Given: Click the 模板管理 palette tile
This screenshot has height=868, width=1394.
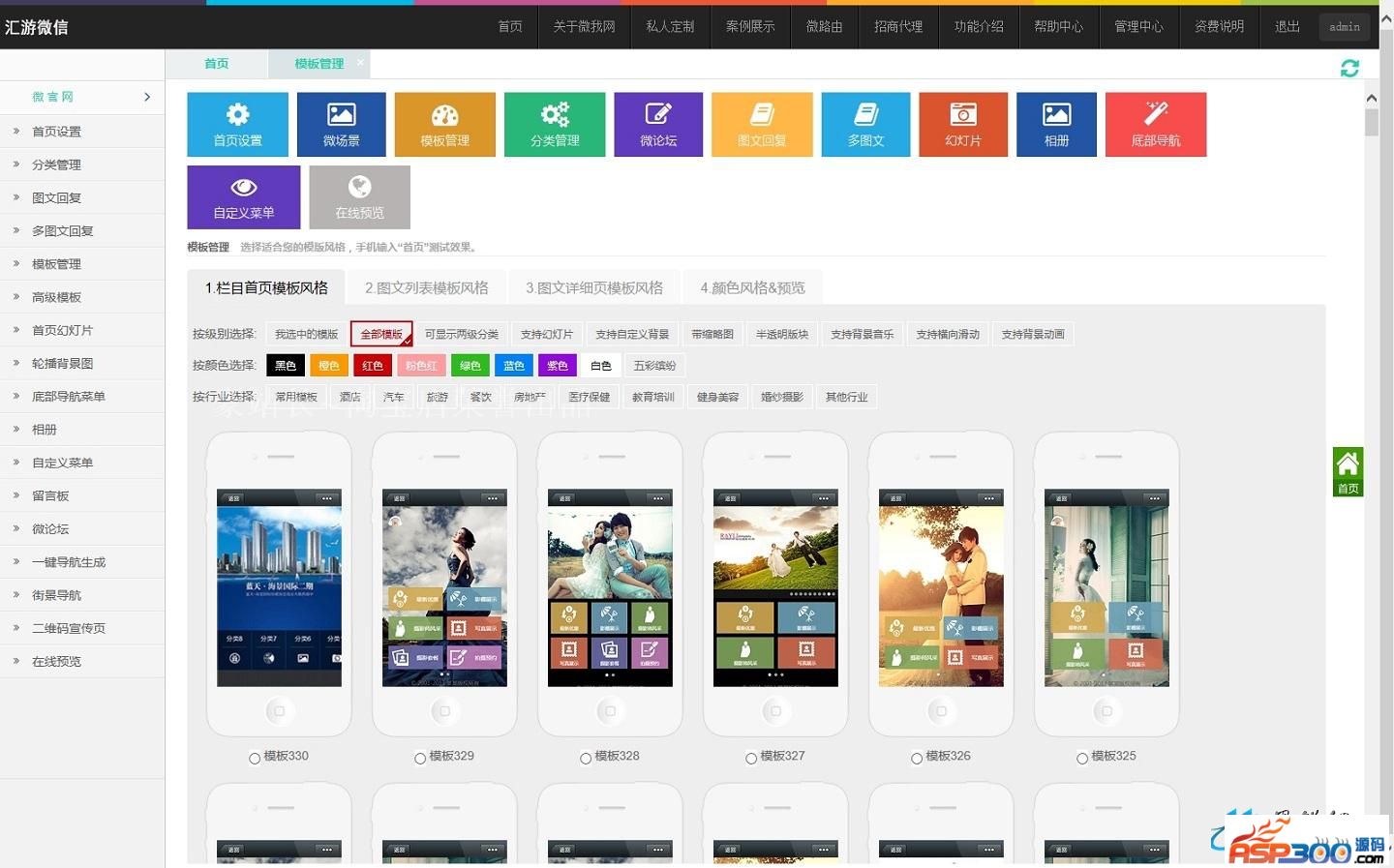Looking at the screenshot, I should [x=444, y=124].
